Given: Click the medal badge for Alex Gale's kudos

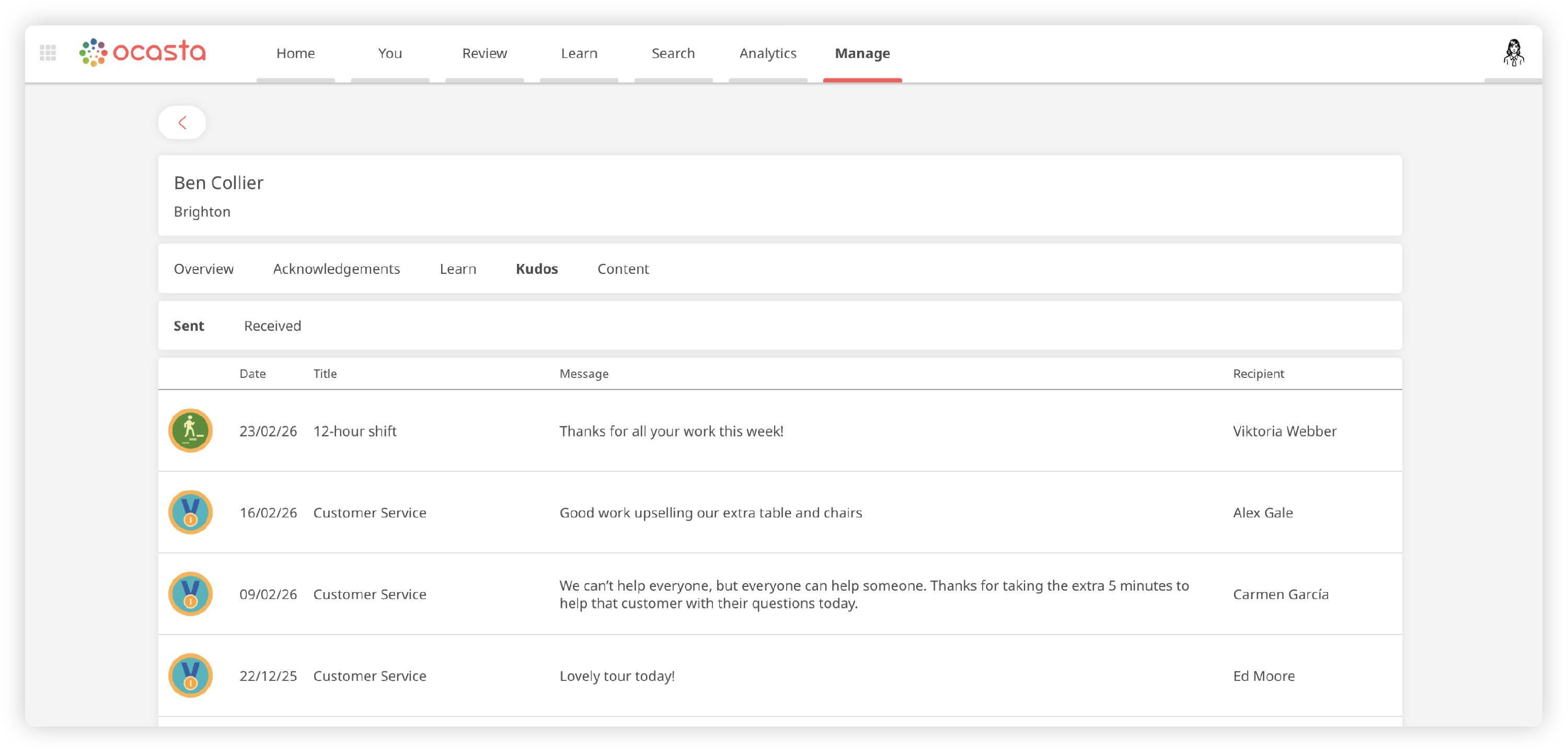Looking at the screenshot, I should pos(191,513).
